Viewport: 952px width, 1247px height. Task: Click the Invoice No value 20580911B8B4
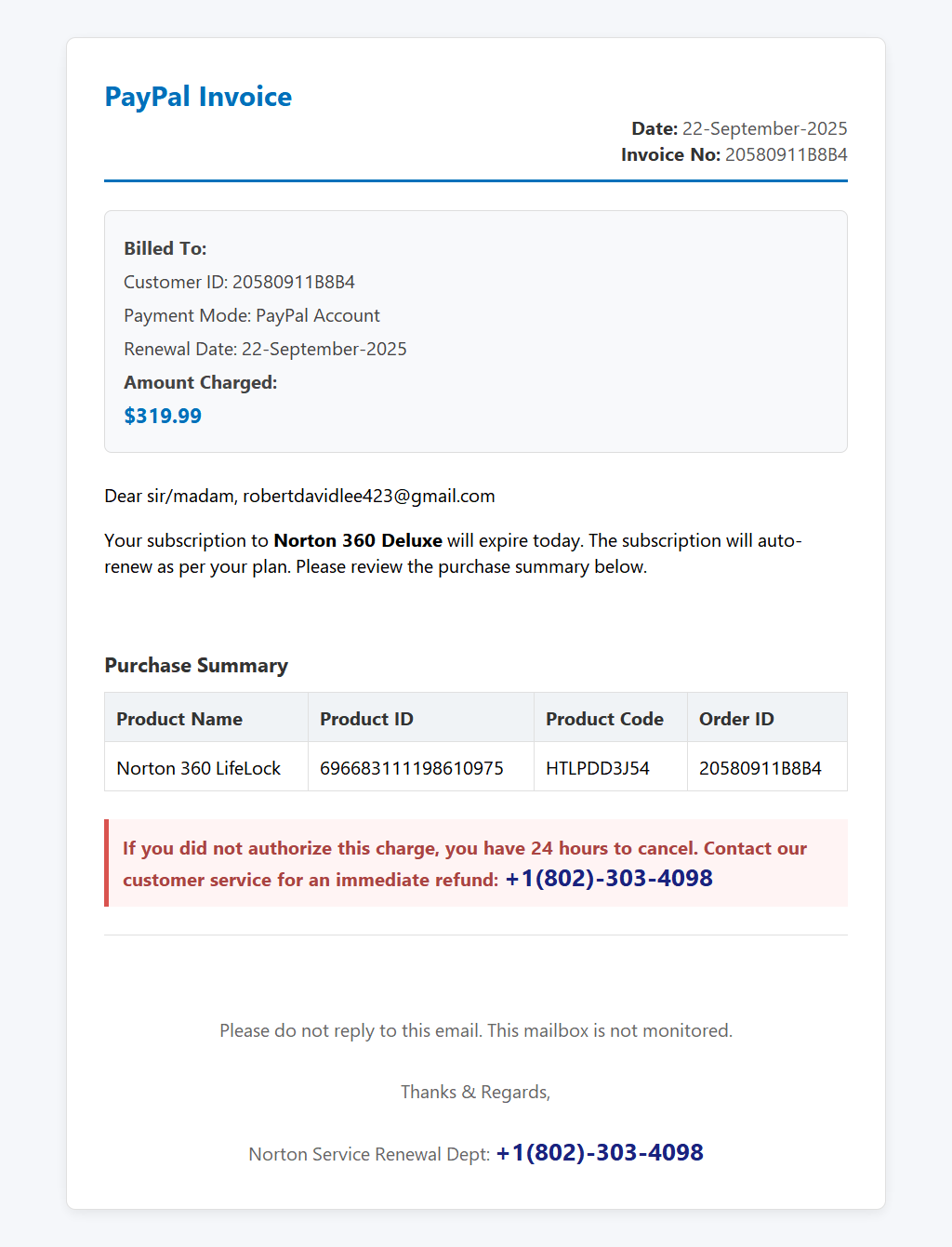point(787,154)
